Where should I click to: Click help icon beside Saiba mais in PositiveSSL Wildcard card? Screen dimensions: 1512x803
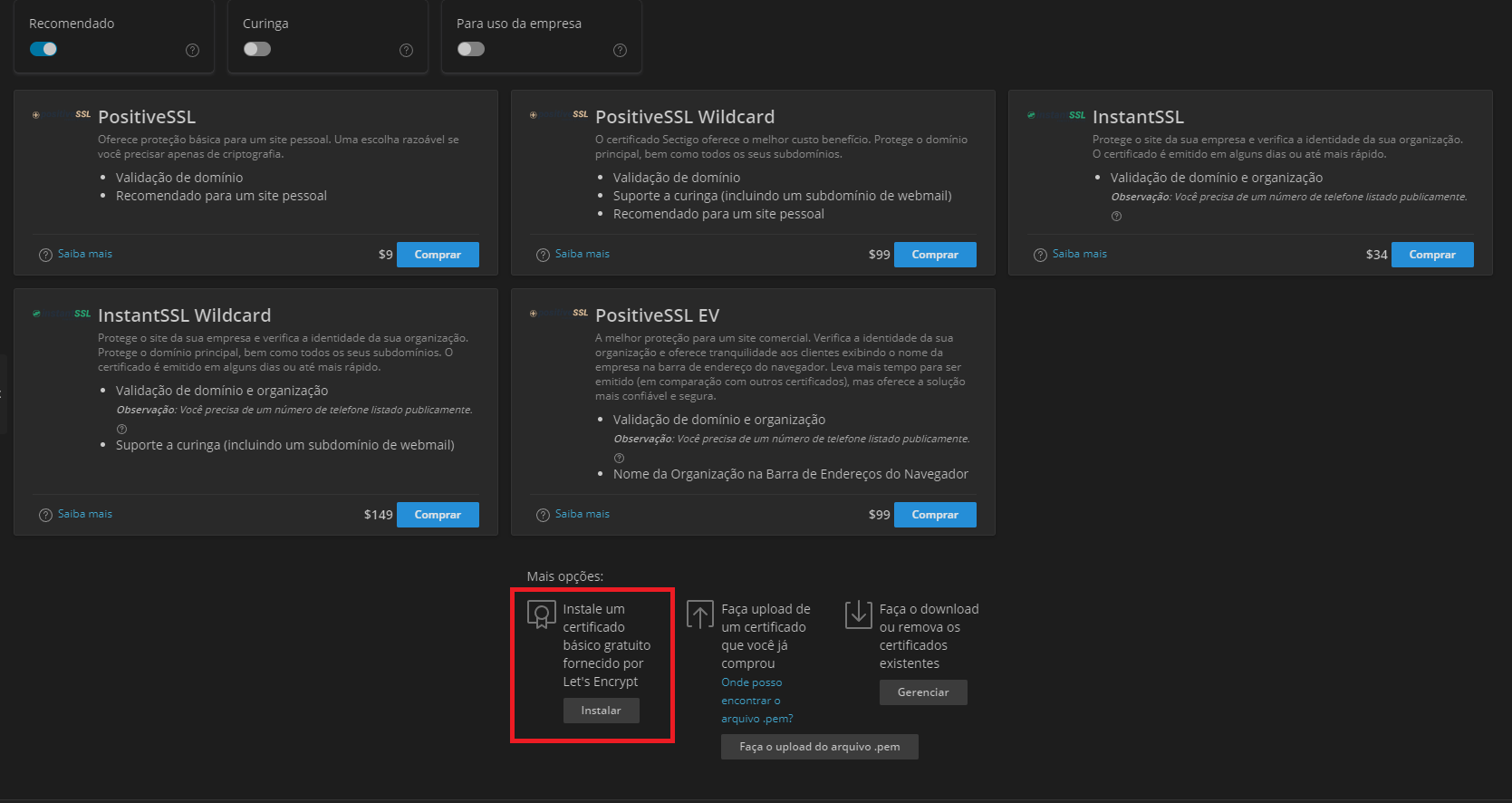543,255
